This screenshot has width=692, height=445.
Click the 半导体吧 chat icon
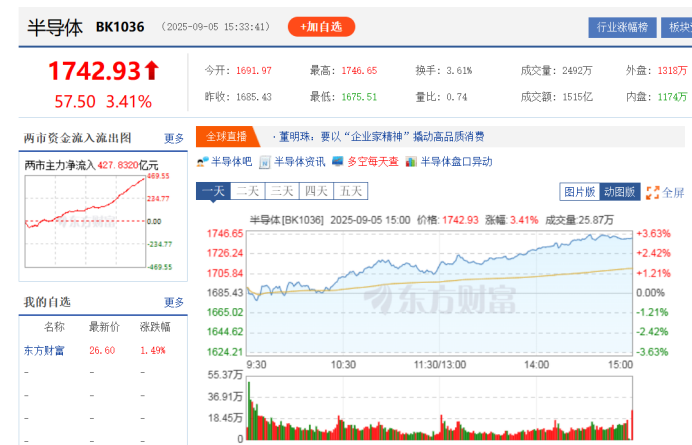click(x=203, y=162)
